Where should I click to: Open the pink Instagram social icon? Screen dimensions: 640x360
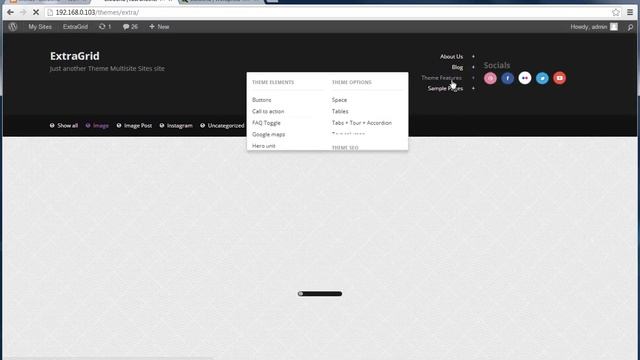pos(490,78)
